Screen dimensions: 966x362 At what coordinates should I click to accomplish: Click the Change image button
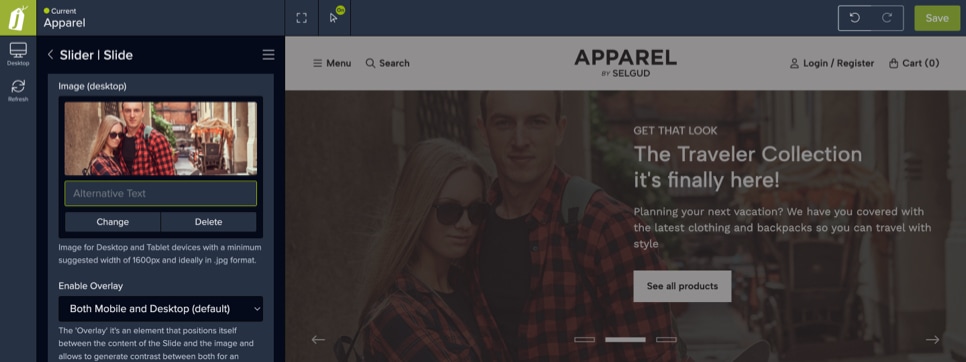point(113,222)
